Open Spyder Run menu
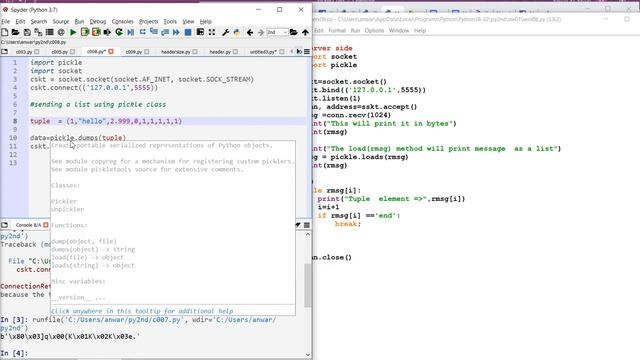This screenshot has width=640, height=360. click(x=79, y=21)
